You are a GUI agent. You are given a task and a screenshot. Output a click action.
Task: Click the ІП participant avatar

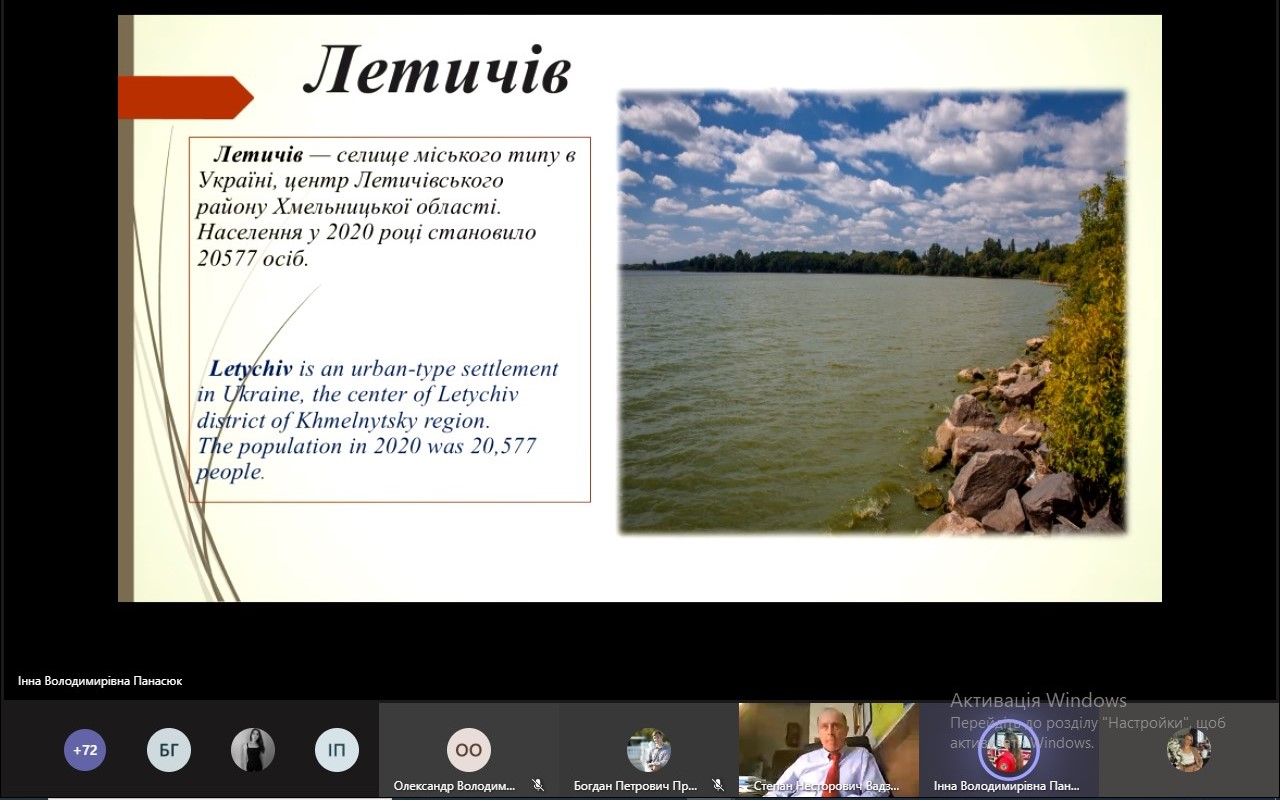click(337, 750)
